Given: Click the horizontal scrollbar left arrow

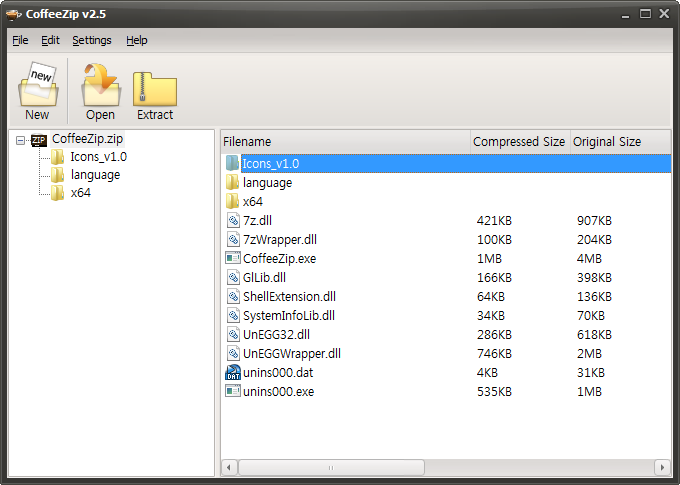Looking at the screenshot, I should click(x=229, y=468).
